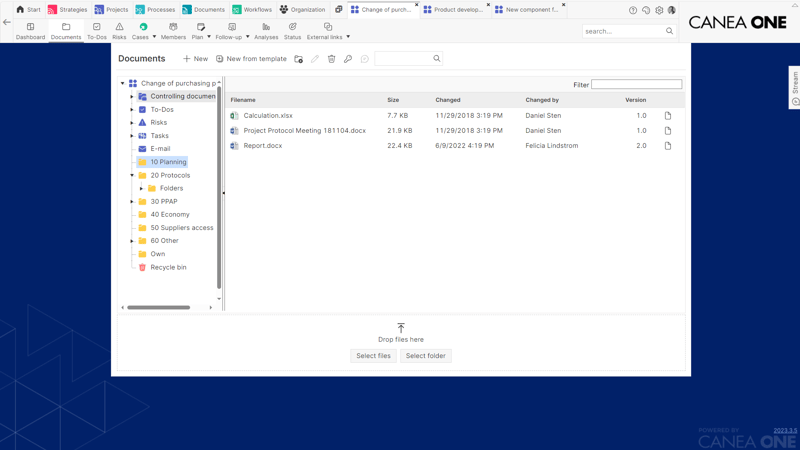Collapse the 20 Protocols folder
Viewport: 800px width, 450px height.
pos(132,176)
